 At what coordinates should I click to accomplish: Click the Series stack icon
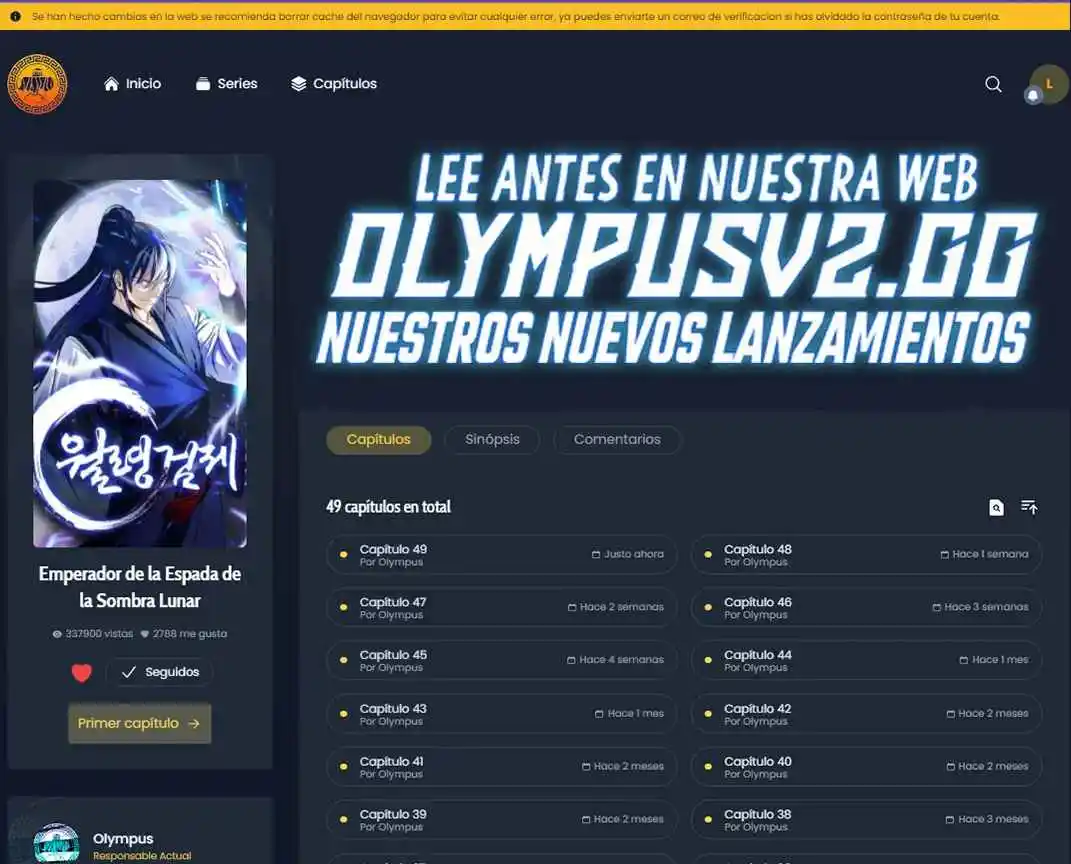[203, 83]
